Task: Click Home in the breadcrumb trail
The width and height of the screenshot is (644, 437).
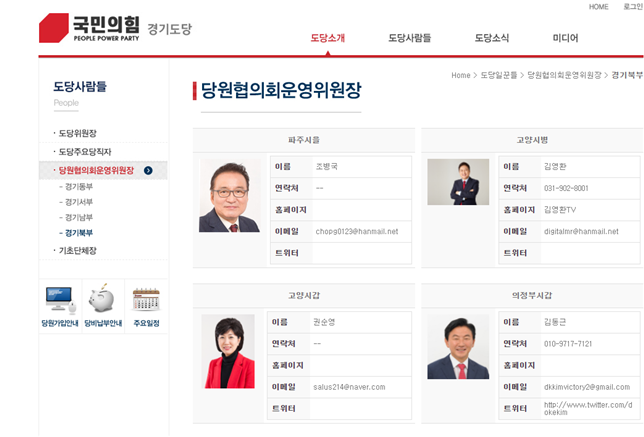Action: 460,76
